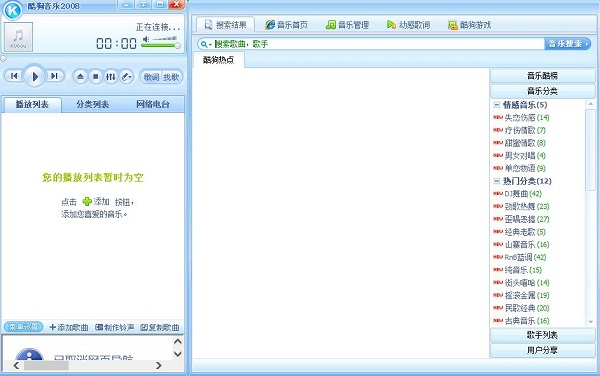Open the search type magnifier dropdown
600x376 pixels.
[x=206, y=44]
